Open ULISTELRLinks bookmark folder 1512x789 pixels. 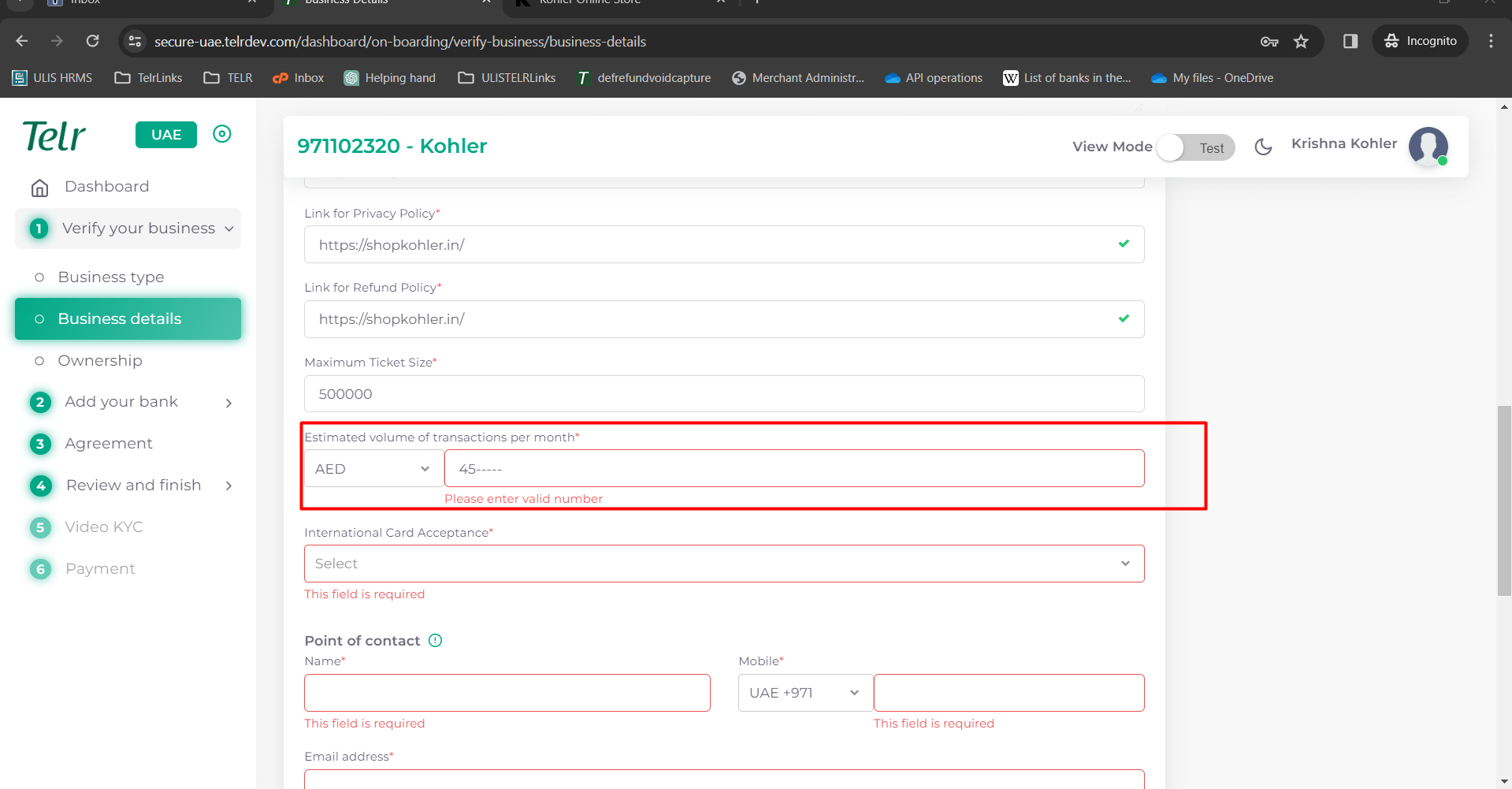[x=507, y=78]
